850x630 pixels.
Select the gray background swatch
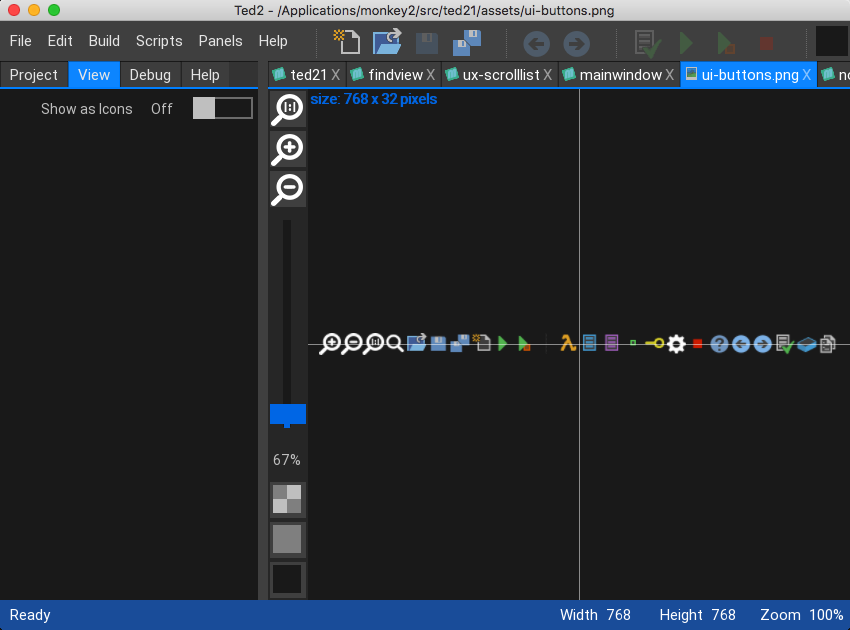288,539
